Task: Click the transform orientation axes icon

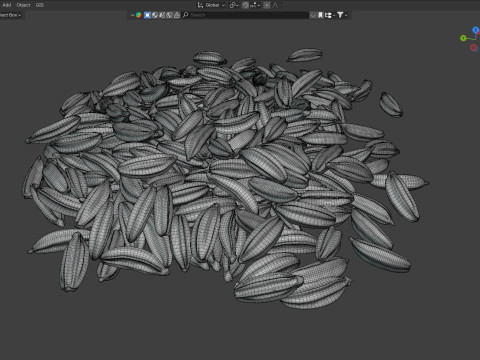Action: pyautogui.click(x=200, y=5)
